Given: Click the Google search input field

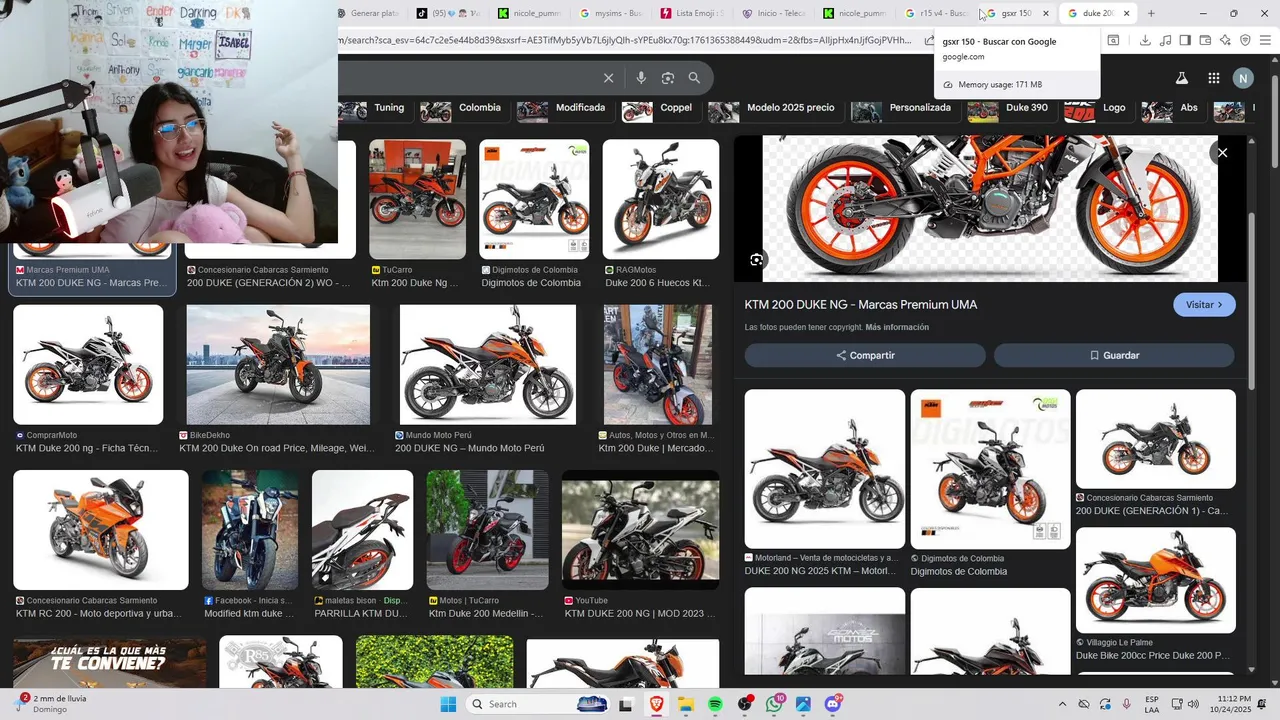Looking at the screenshot, I should 468,78.
